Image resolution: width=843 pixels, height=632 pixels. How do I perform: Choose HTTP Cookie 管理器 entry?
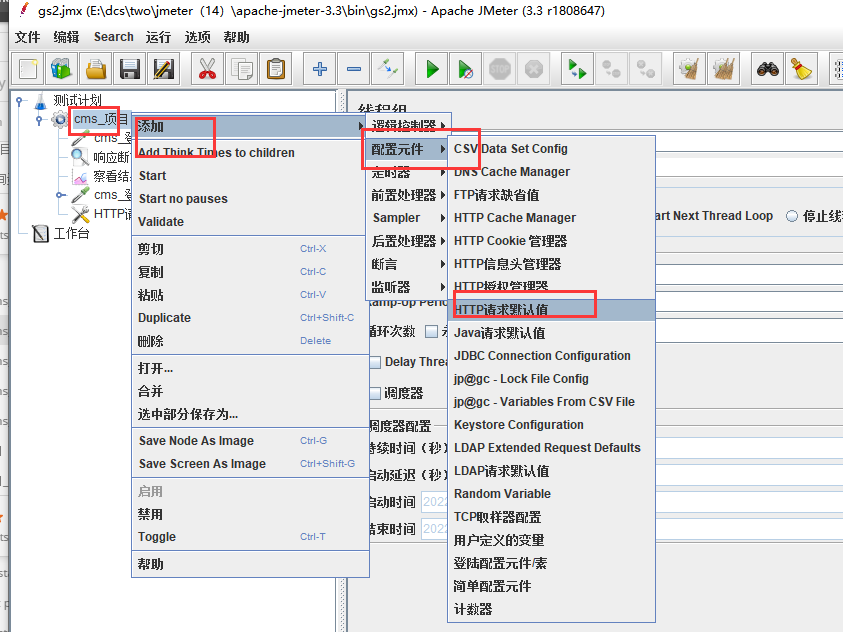coord(552,241)
